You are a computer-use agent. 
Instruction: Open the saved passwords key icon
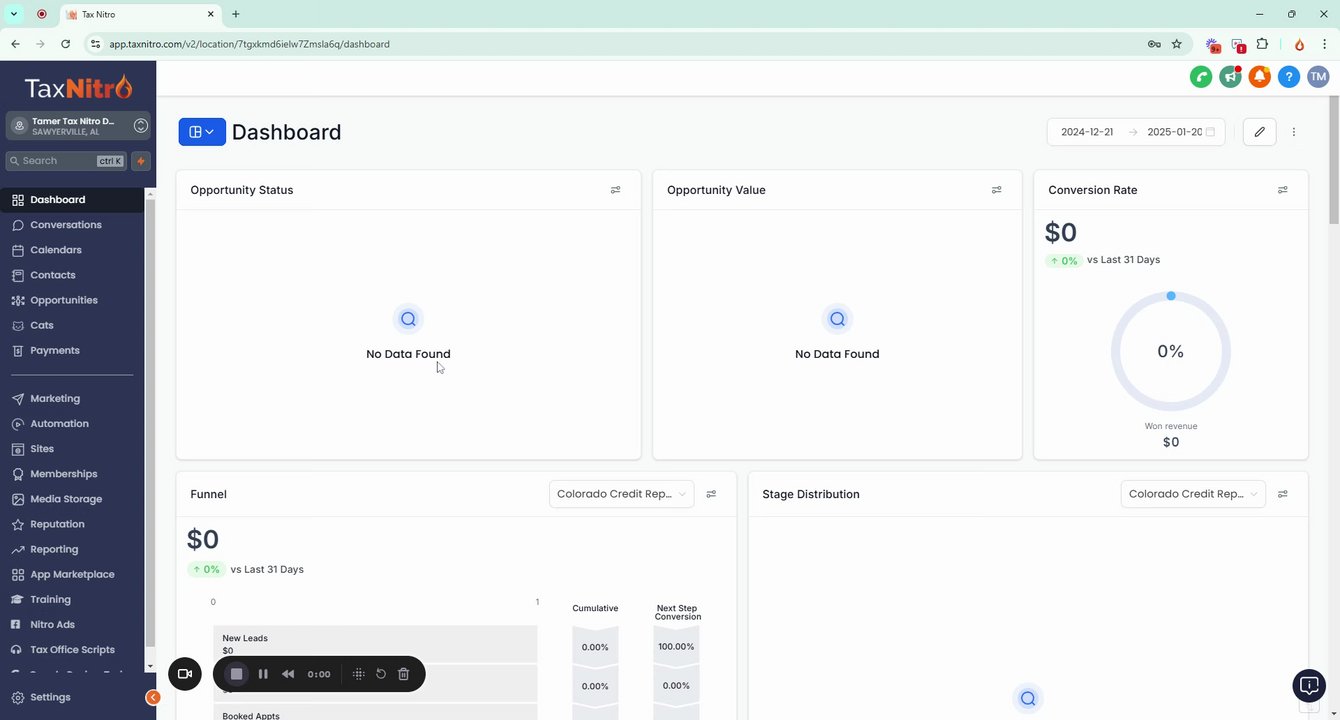point(1154,44)
